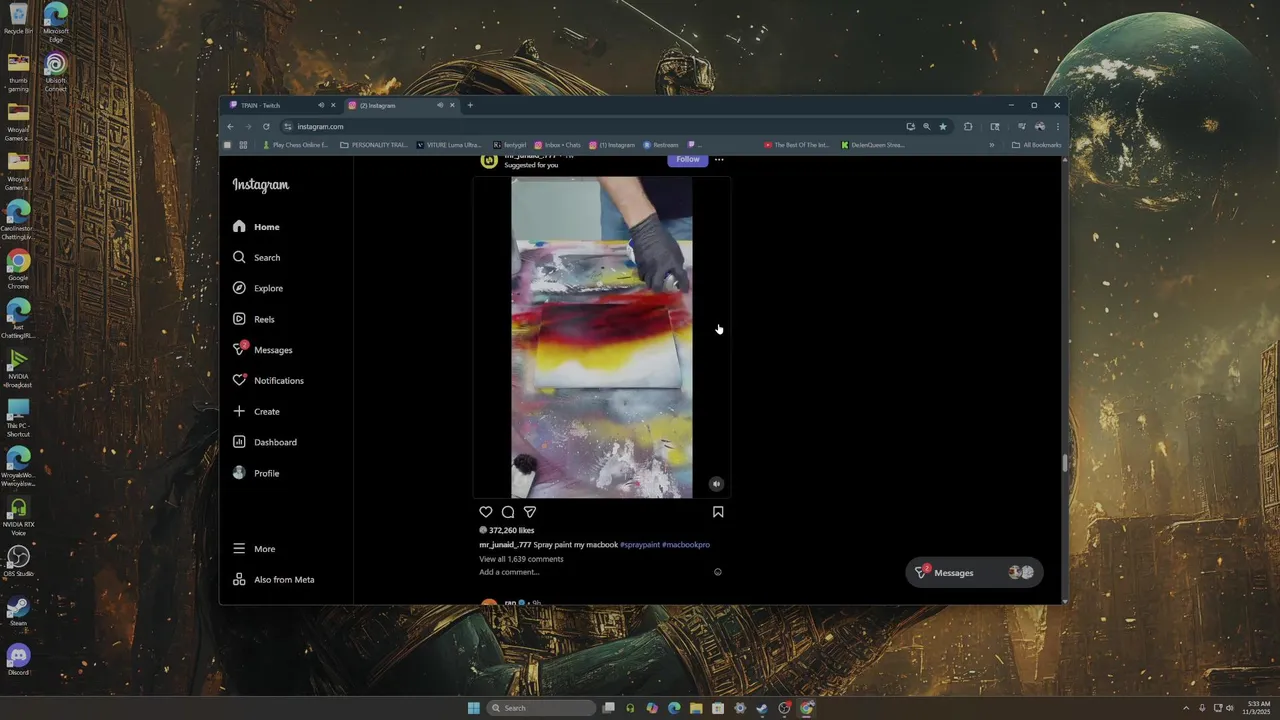Open Notifications in Instagram sidebar

tap(268, 381)
